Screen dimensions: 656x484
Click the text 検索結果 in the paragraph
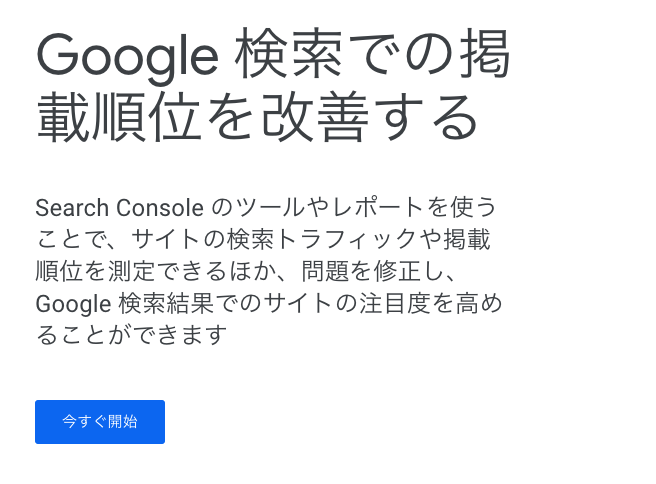click(x=167, y=304)
